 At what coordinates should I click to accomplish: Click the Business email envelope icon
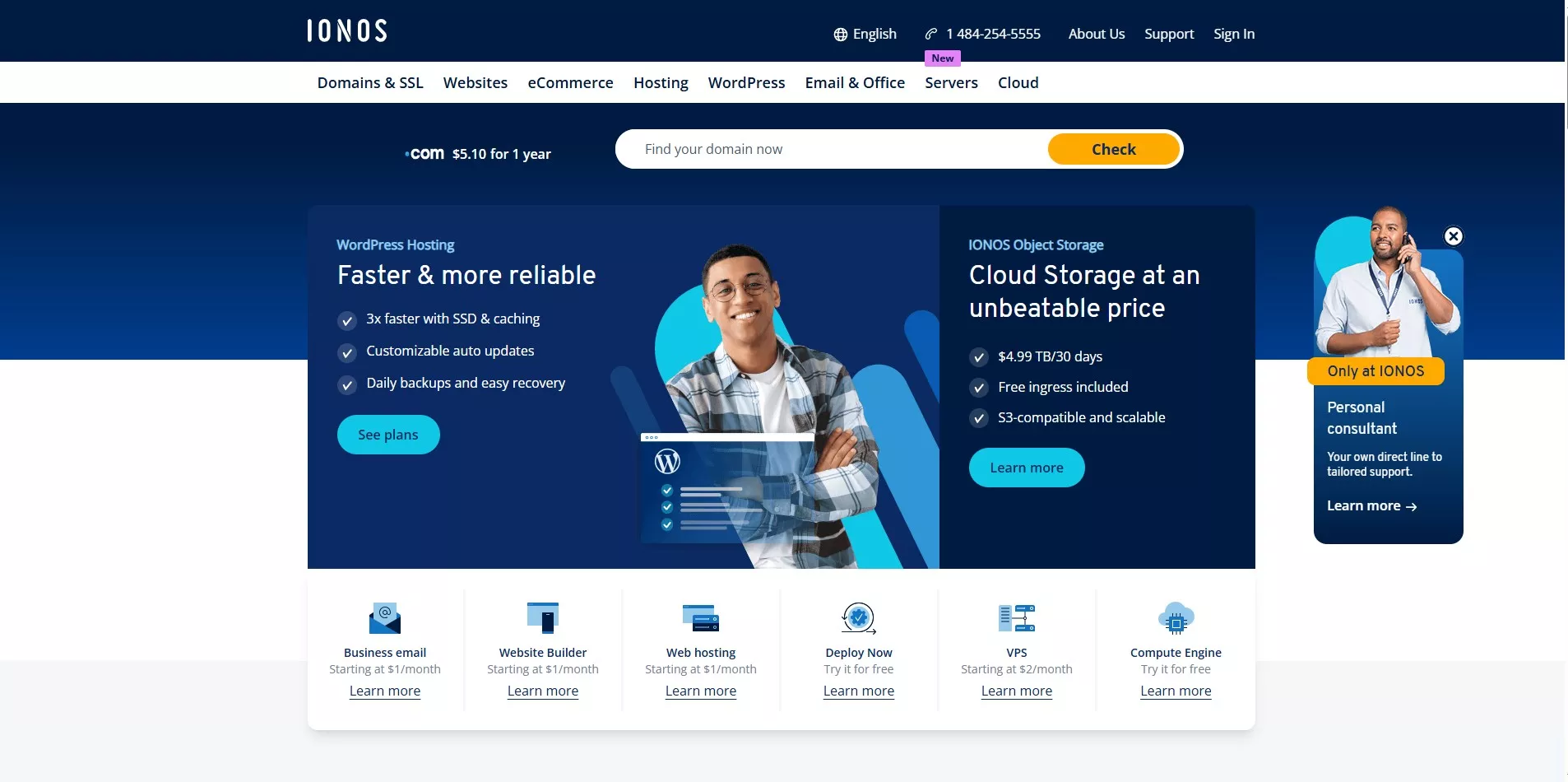tap(384, 618)
